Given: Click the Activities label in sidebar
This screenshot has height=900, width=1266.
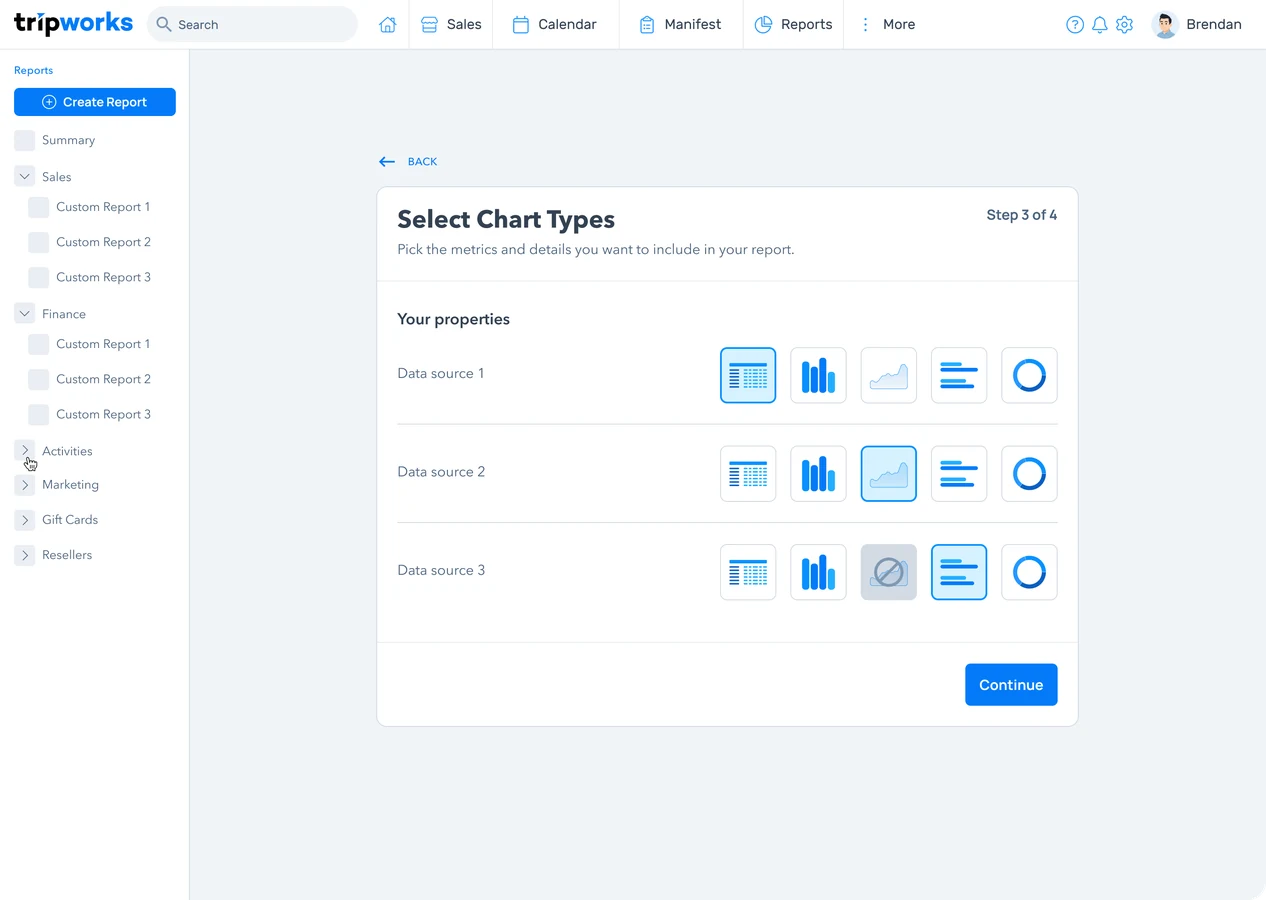Looking at the screenshot, I should tap(67, 451).
